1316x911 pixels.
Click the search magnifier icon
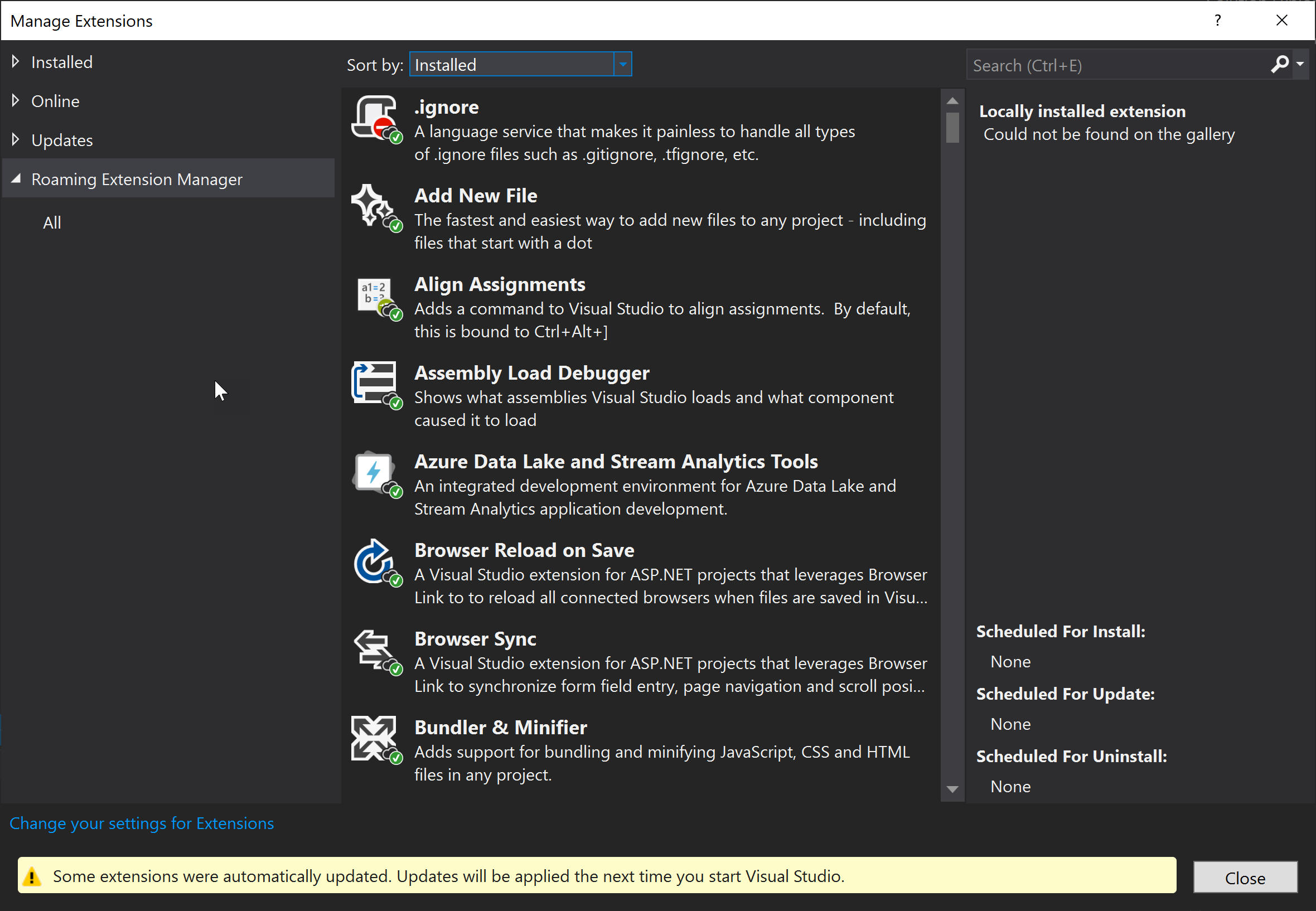[1279, 64]
